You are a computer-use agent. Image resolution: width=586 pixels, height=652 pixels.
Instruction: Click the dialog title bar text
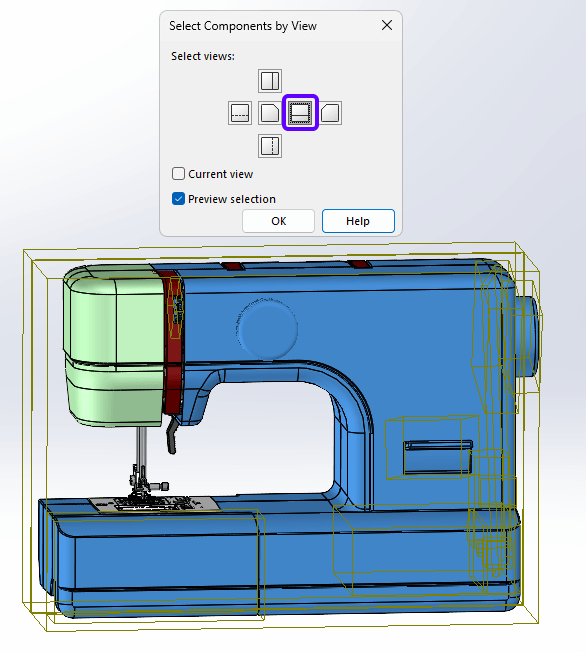point(243,26)
